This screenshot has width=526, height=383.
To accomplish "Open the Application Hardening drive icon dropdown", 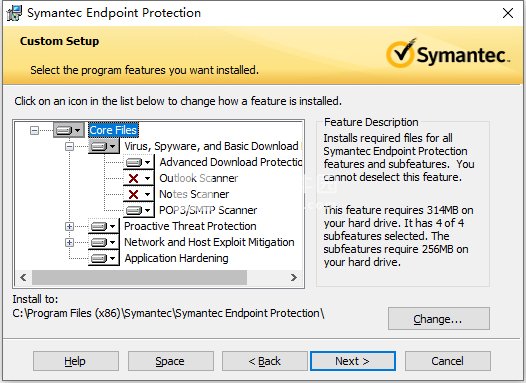I will pos(104,258).
